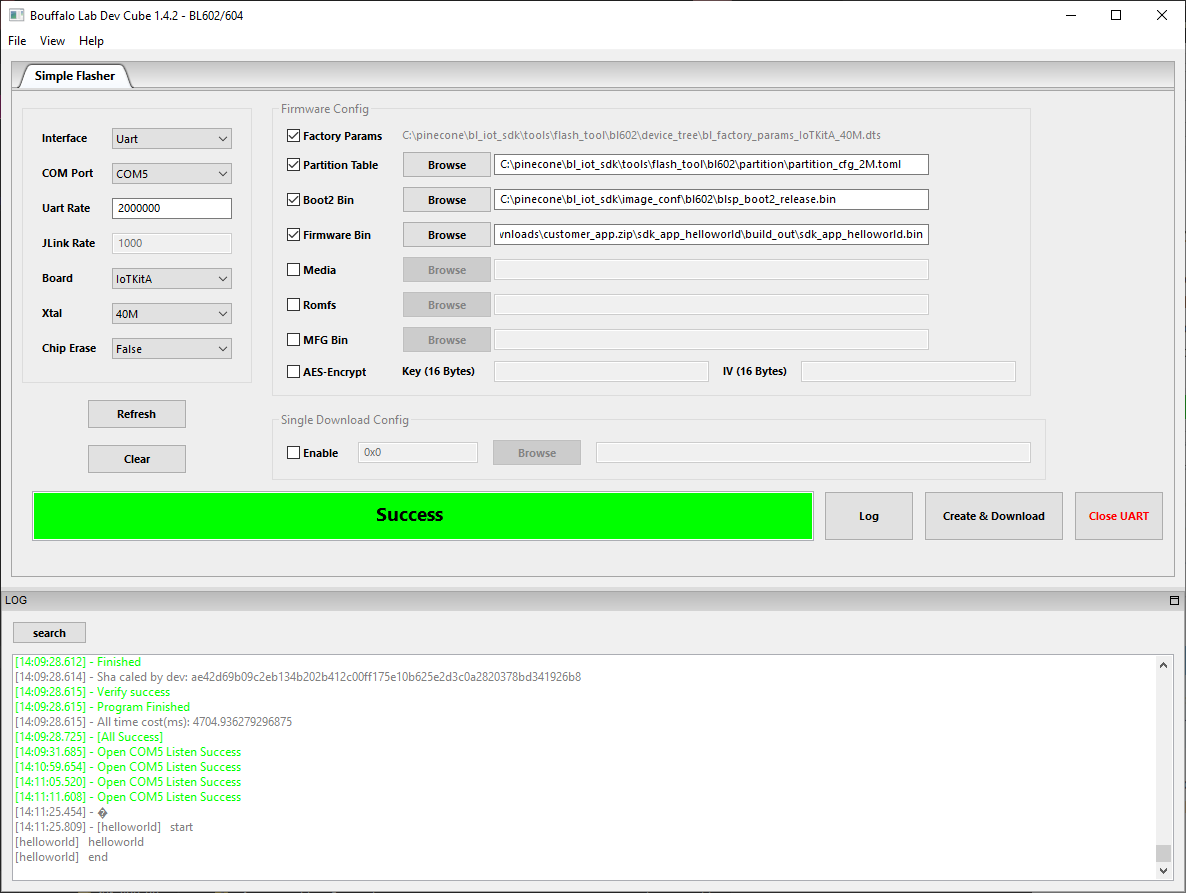Open the Chip Erase dropdown
The height and width of the screenshot is (893, 1186).
tap(172, 349)
